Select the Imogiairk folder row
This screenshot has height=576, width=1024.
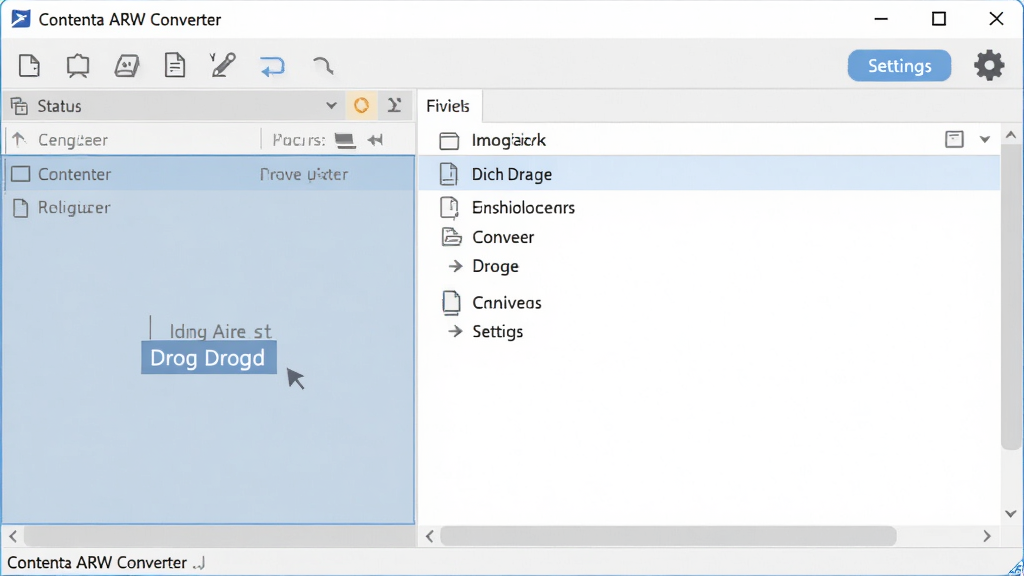[x=709, y=140]
